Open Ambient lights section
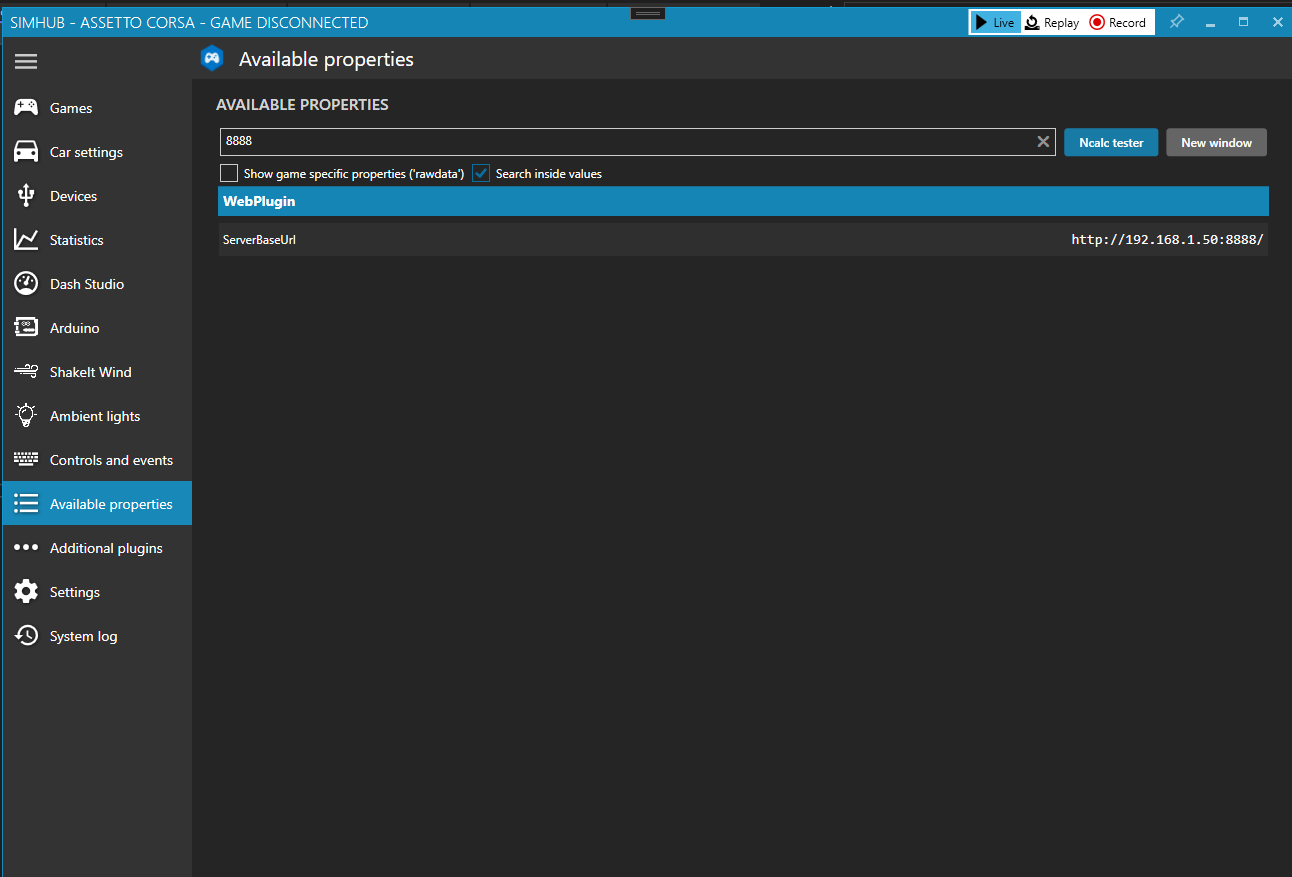The image size is (1292, 877). pyautogui.click(x=95, y=416)
